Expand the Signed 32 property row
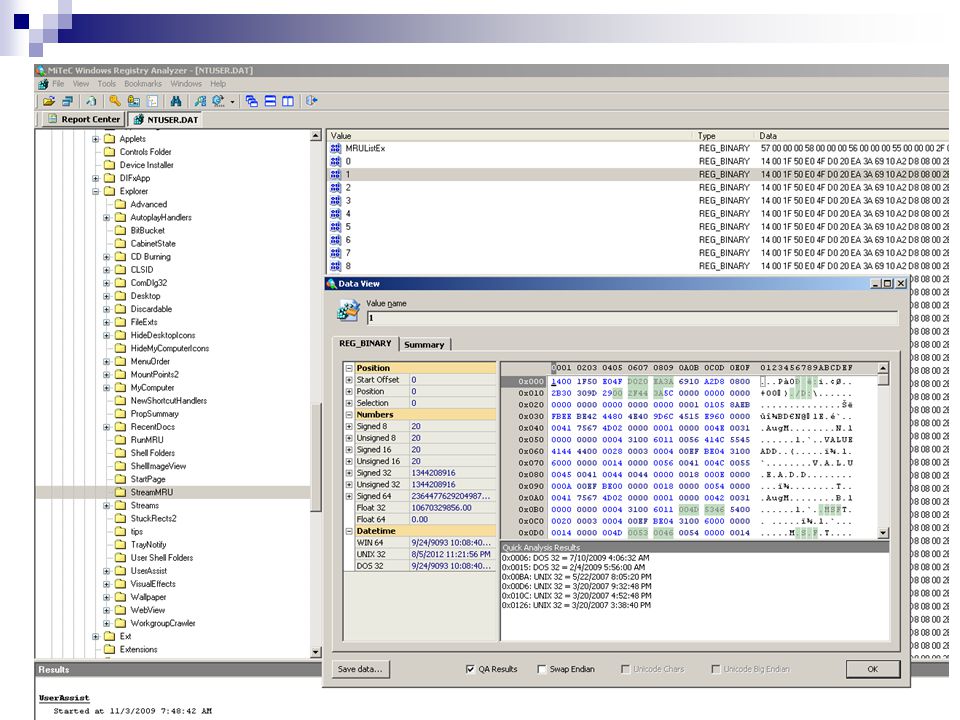This screenshot has width=960, height=720. pos(349,473)
